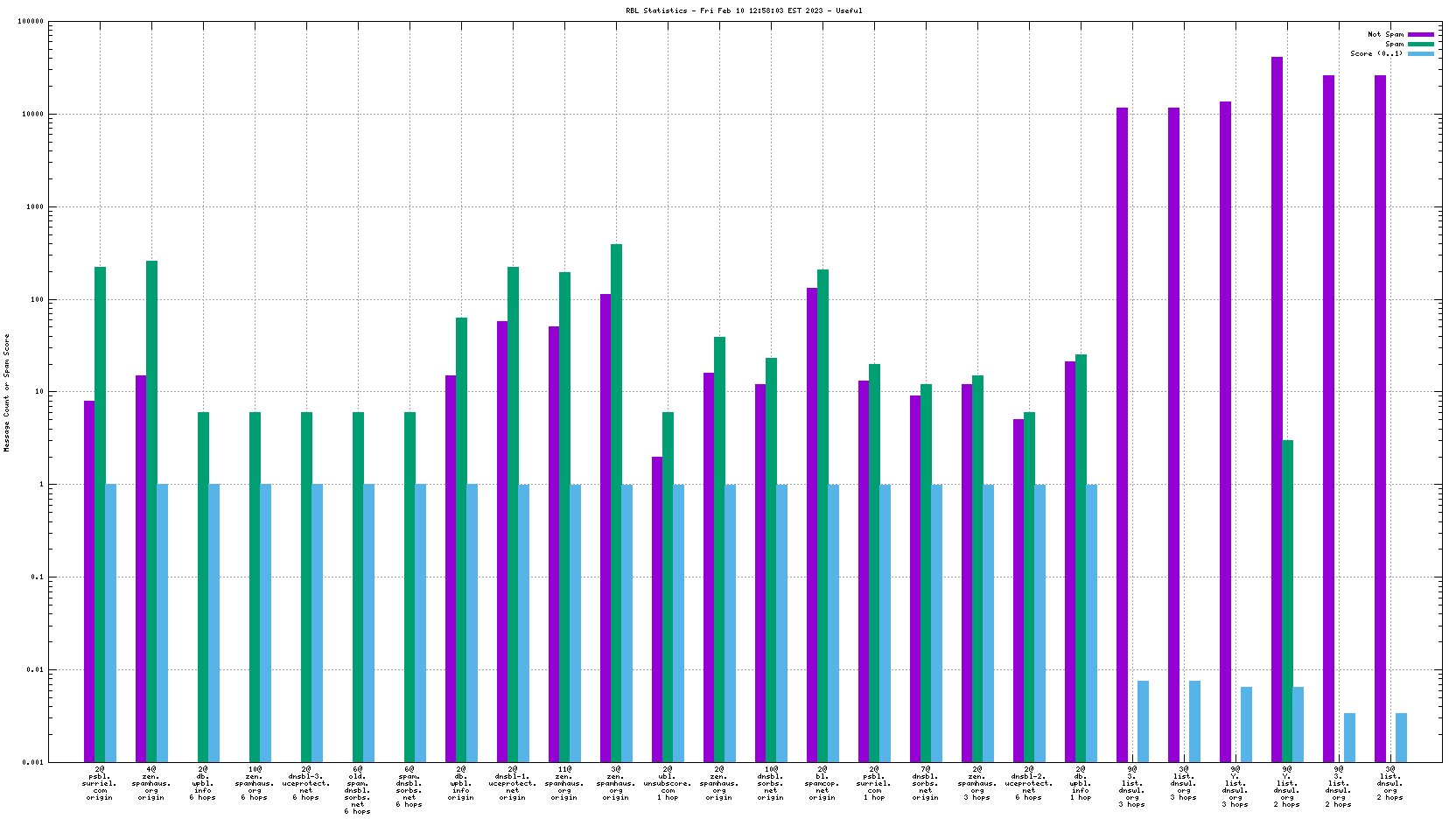Click the 0.001 tick on the Y axis
The image size is (1456, 819).
(x=33, y=762)
